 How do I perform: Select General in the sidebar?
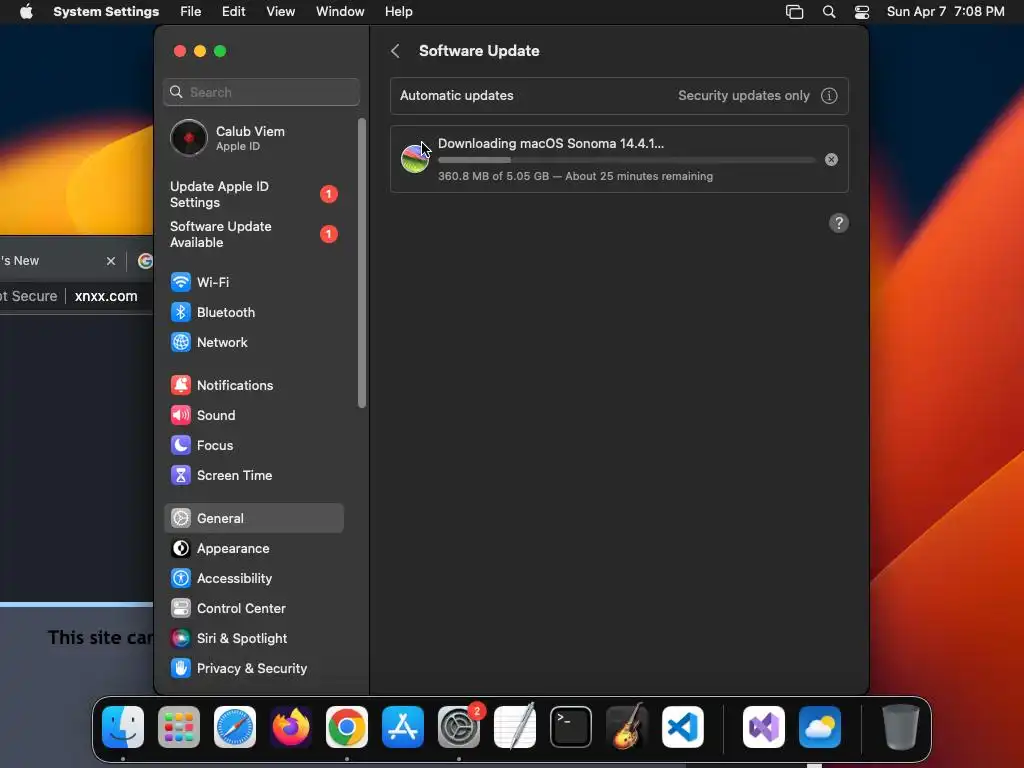pyautogui.click(x=253, y=519)
